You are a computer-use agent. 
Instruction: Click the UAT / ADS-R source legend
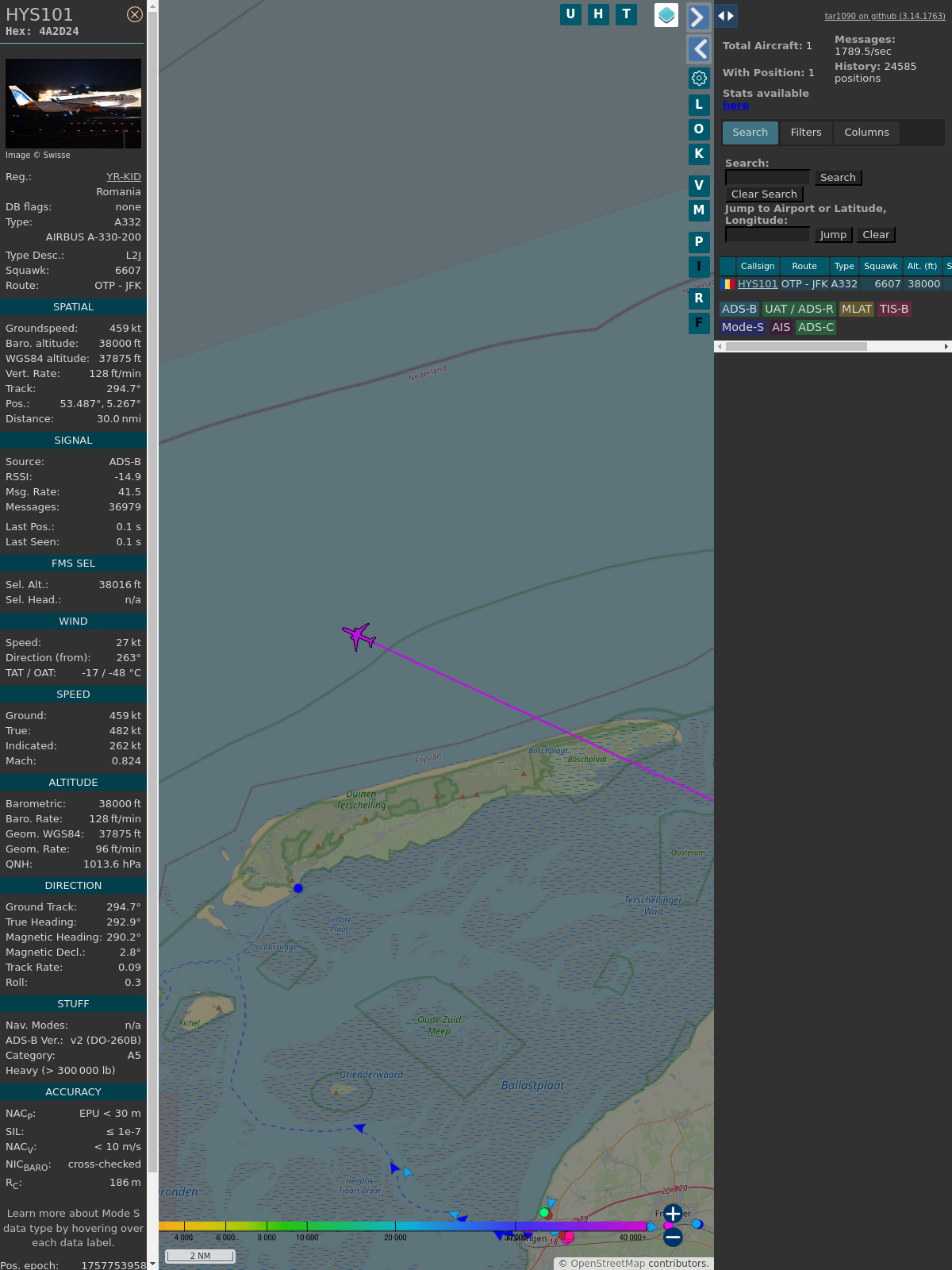(799, 310)
